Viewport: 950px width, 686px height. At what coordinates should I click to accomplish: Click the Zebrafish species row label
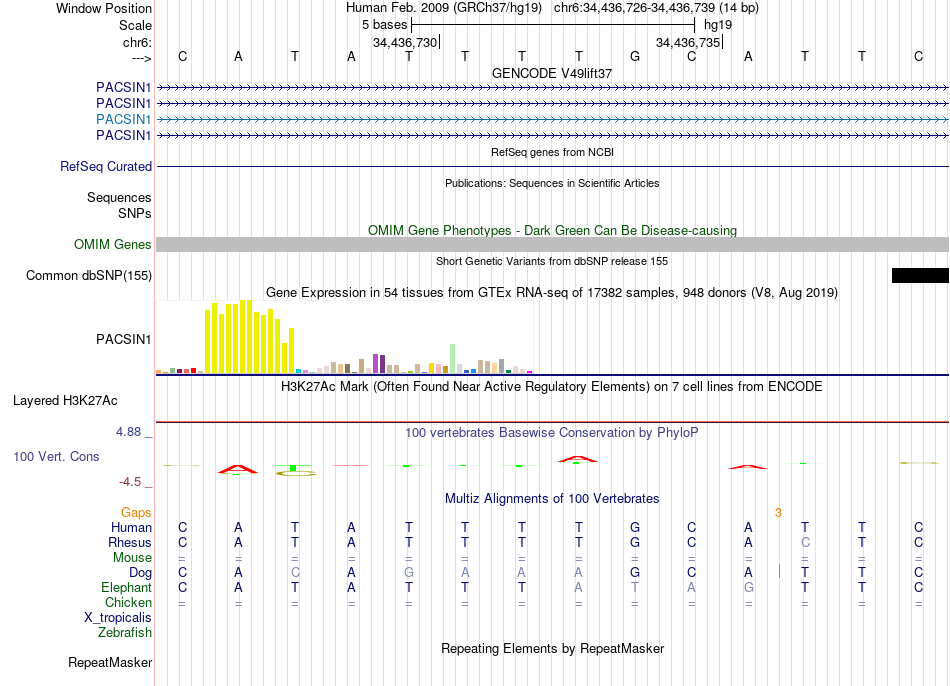coord(125,633)
